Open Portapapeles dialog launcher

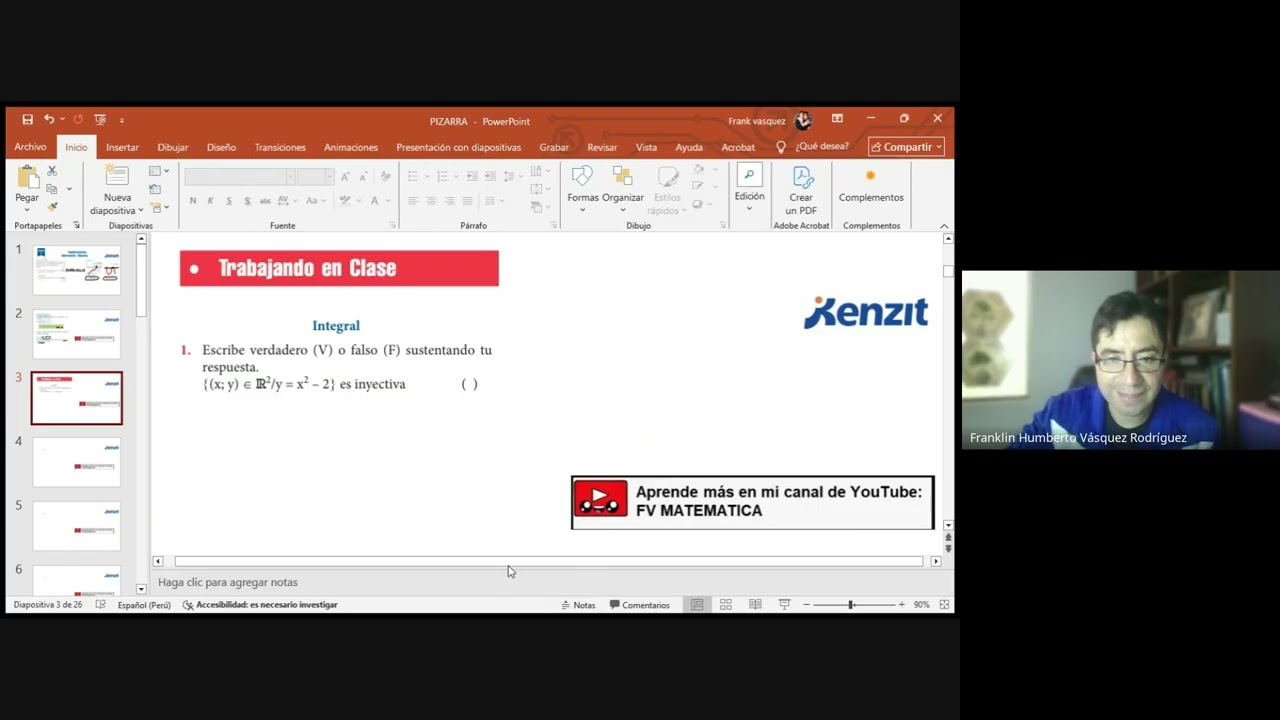click(x=77, y=226)
